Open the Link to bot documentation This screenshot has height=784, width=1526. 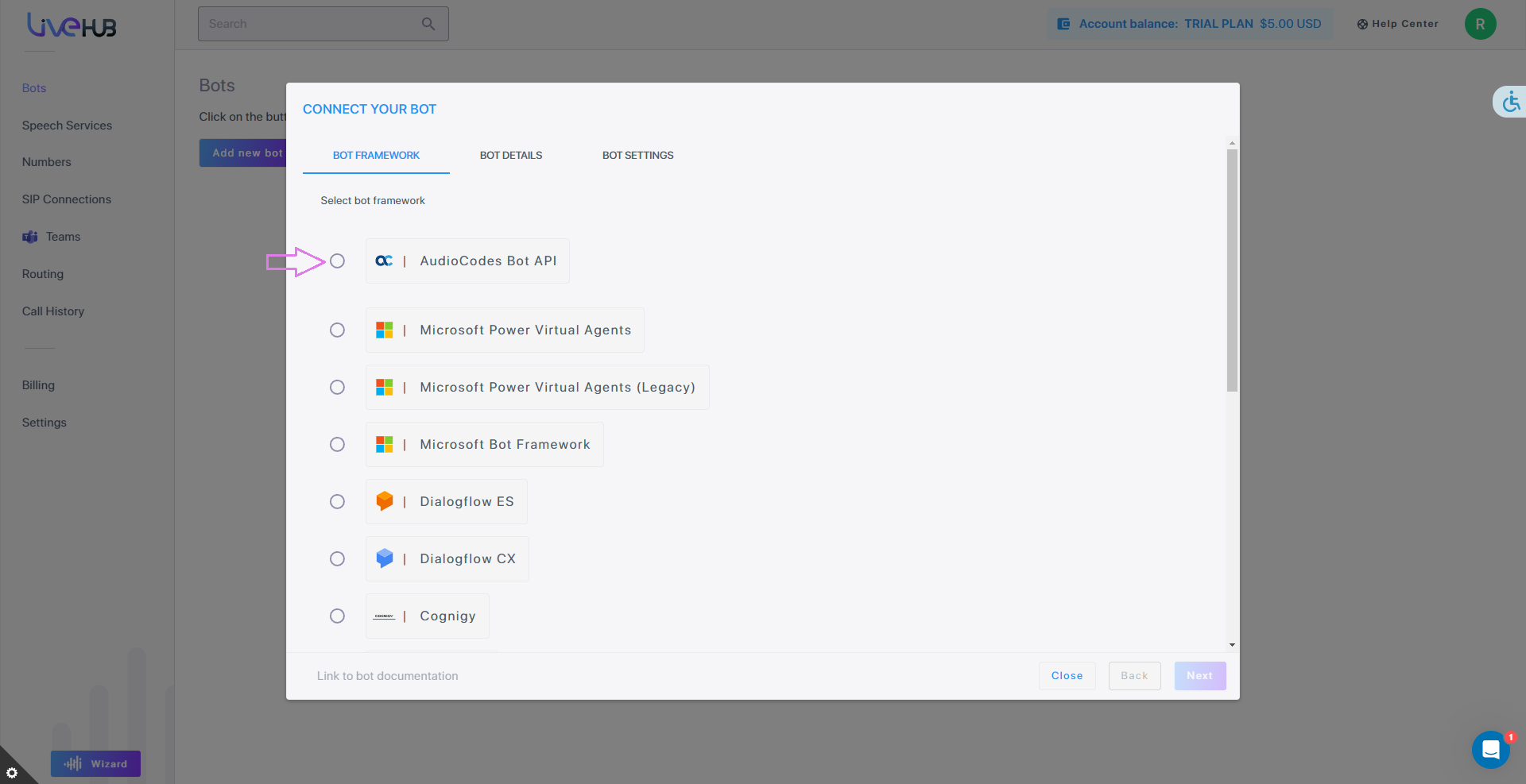pos(387,676)
